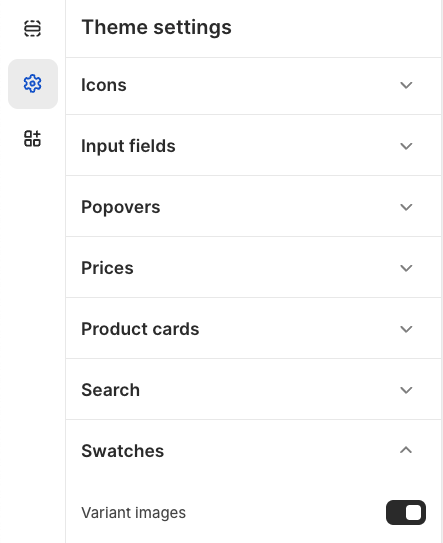Open the App embeds icon
Viewport: 443px width, 543px height.
pyautogui.click(x=33, y=139)
